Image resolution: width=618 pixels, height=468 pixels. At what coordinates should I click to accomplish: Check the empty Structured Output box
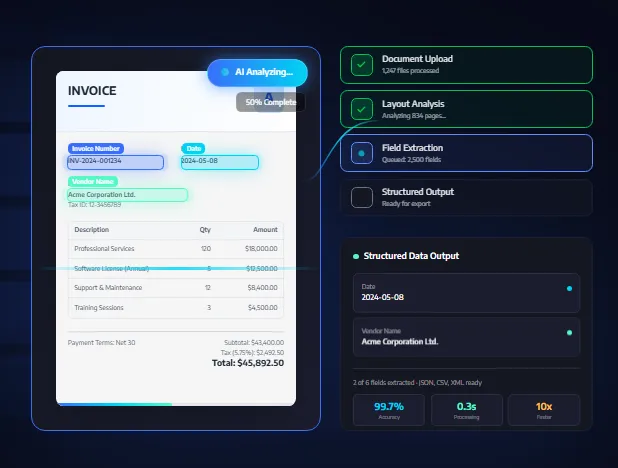(x=362, y=197)
